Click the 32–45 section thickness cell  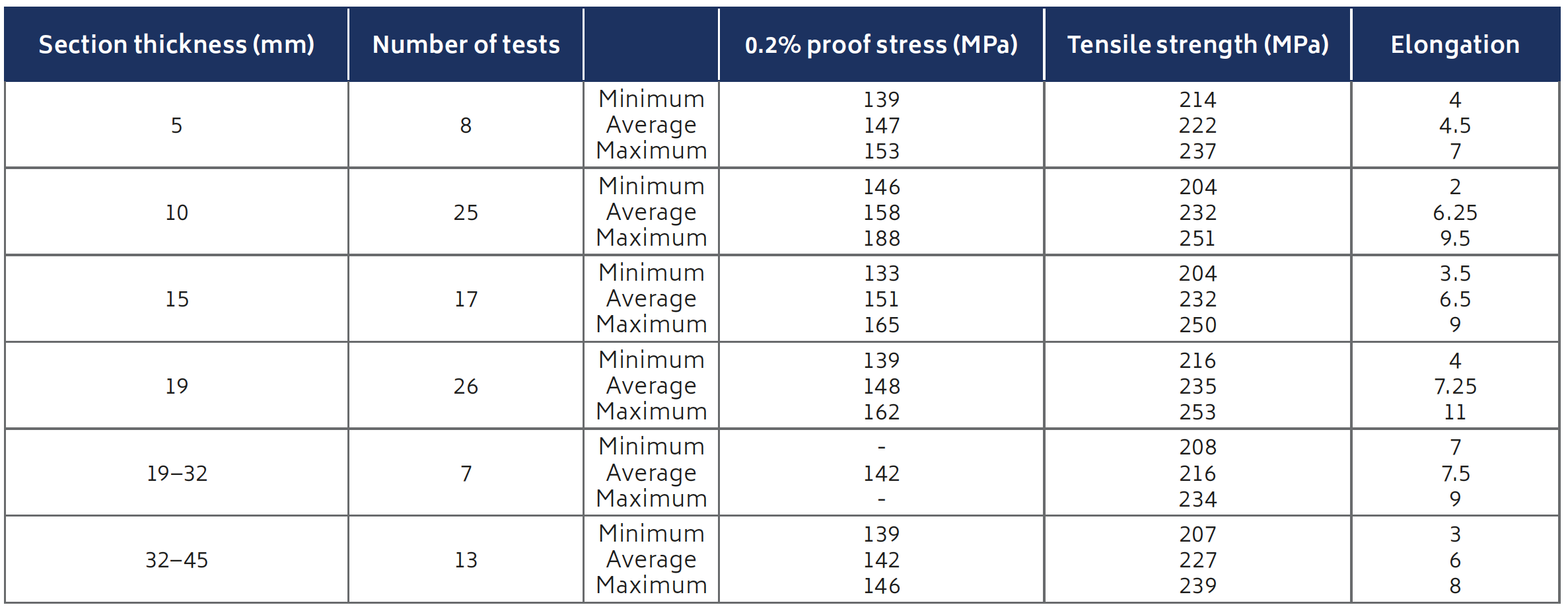176,560
